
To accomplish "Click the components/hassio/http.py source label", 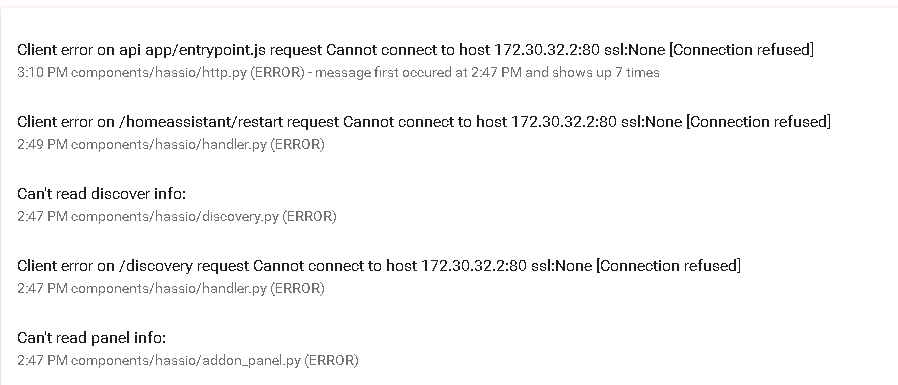I will [x=159, y=73].
